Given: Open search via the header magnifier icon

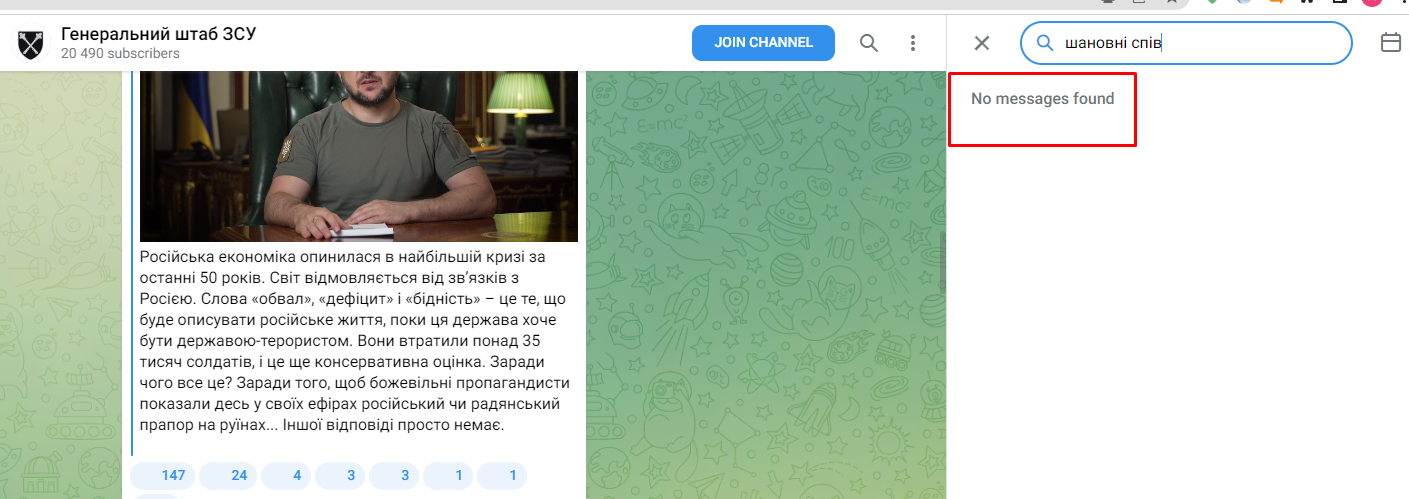Looking at the screenshot, I should point(869,43).
